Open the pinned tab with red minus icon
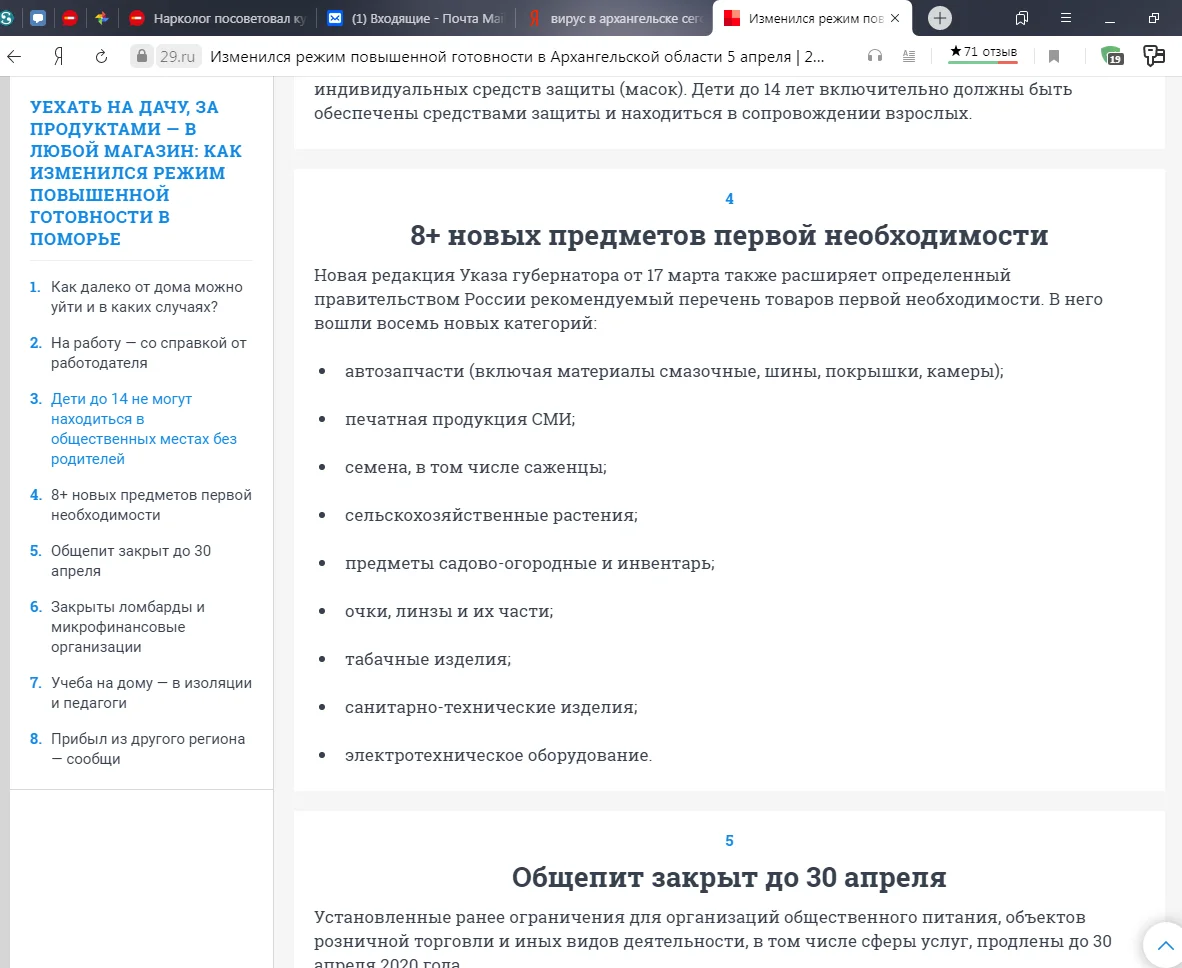Screen dimensions: 1182x968 pos(69,18)
